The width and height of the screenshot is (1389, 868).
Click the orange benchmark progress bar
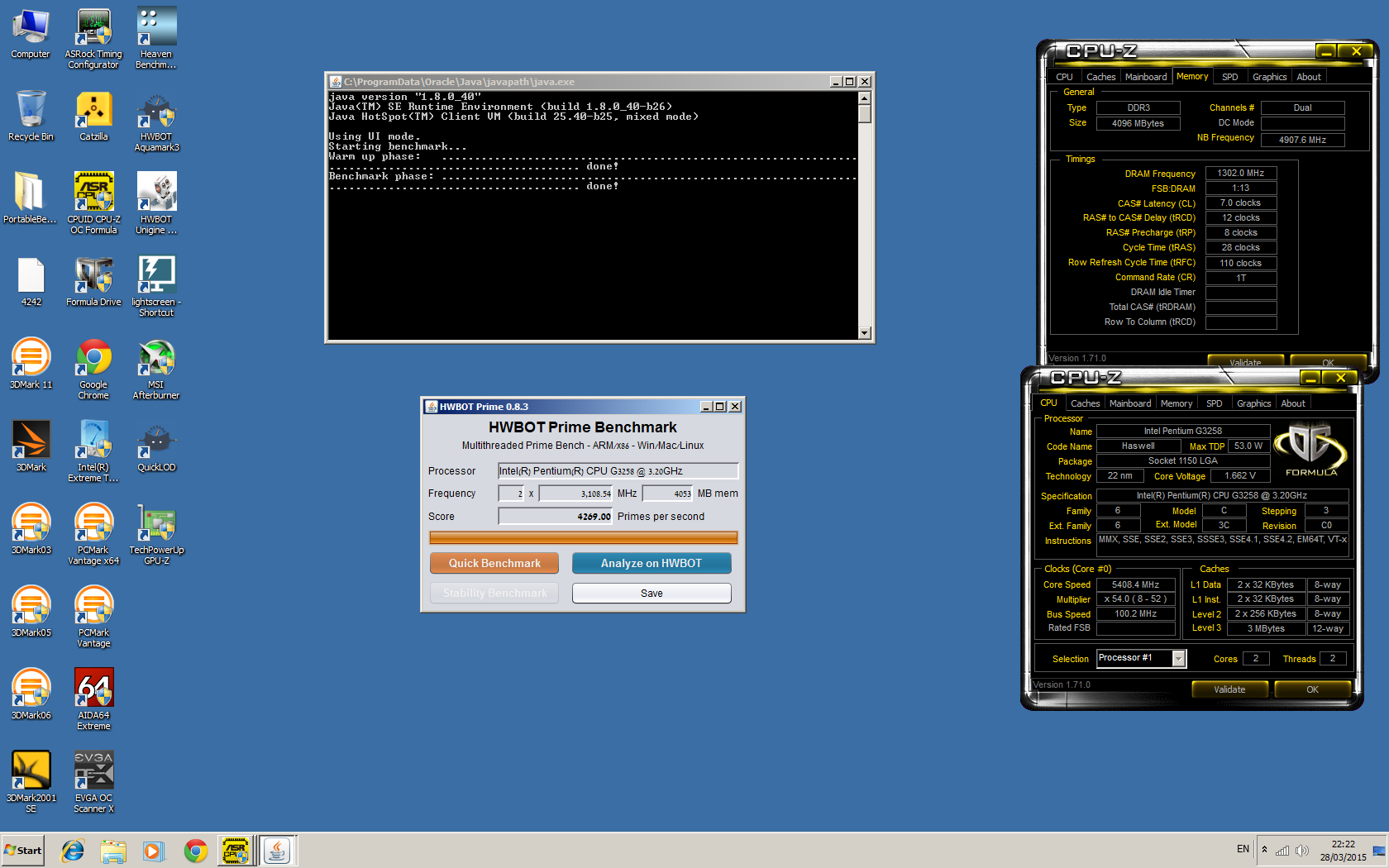click(x=584, y=537)
